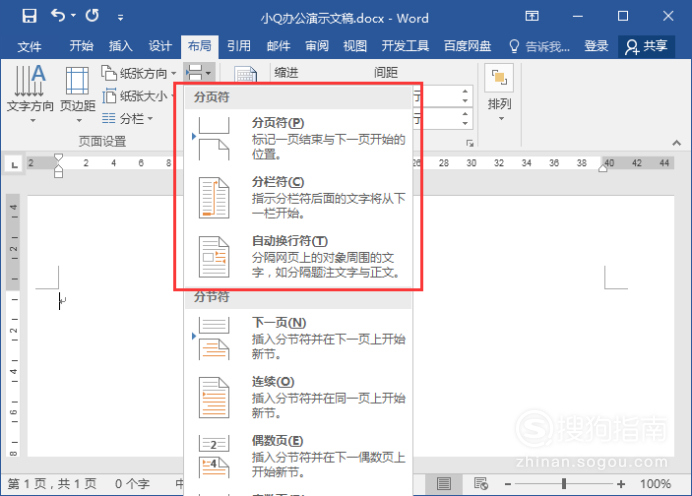Click the 100% zoom level
The image size is (692, 496).
point(655,484)
